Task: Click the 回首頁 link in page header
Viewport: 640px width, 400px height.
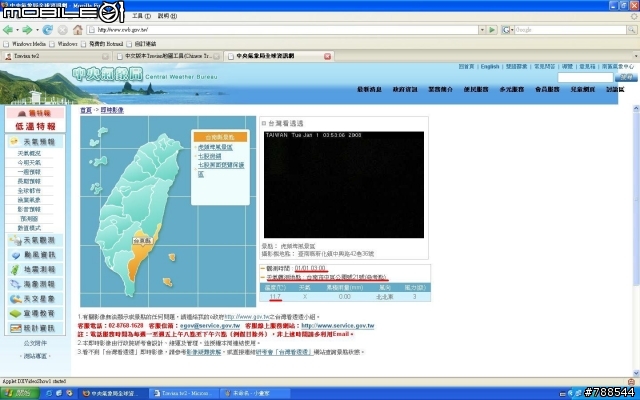Action: click(467, 67)
